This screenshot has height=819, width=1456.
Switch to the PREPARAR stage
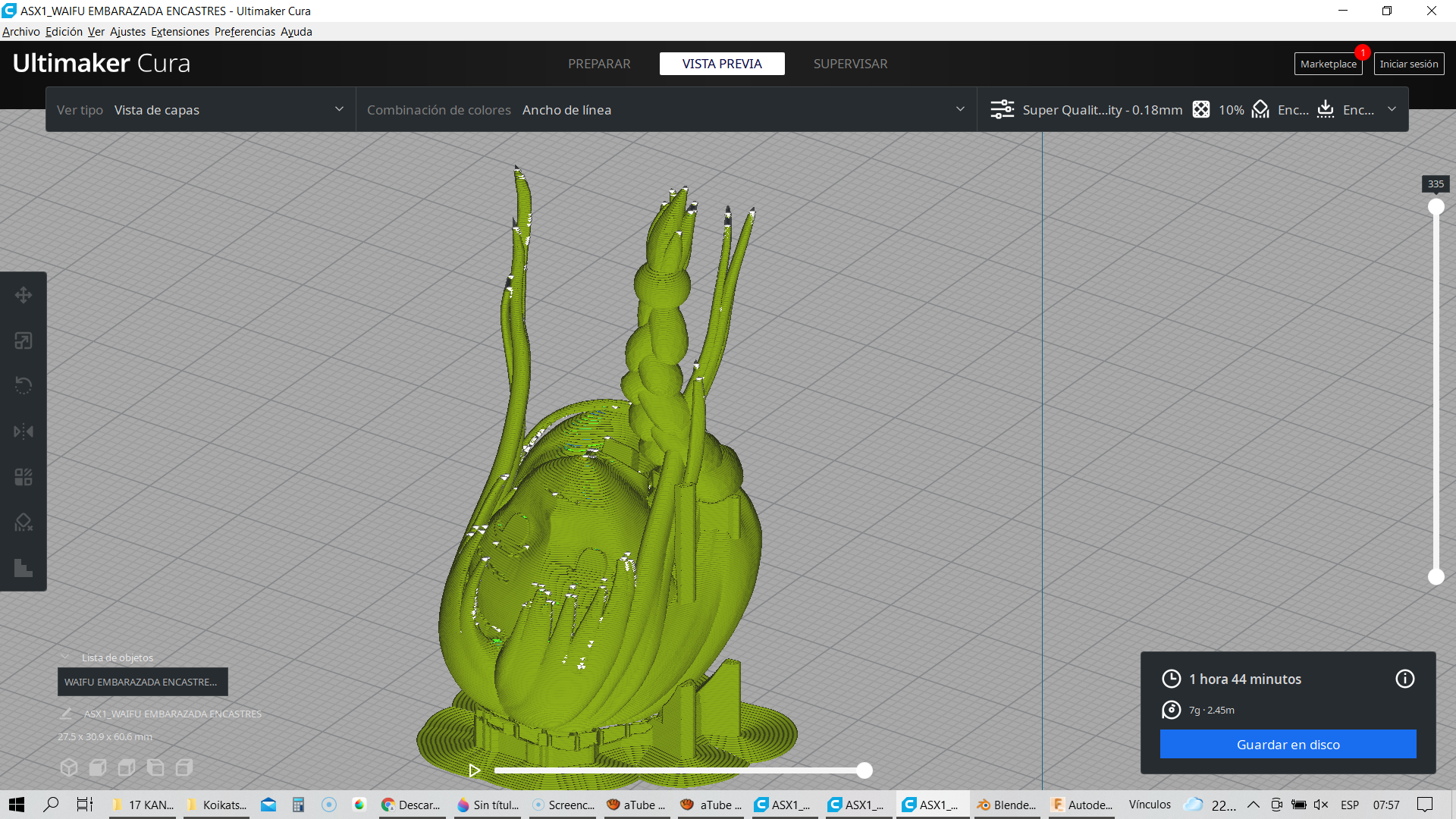pos(599,64)
